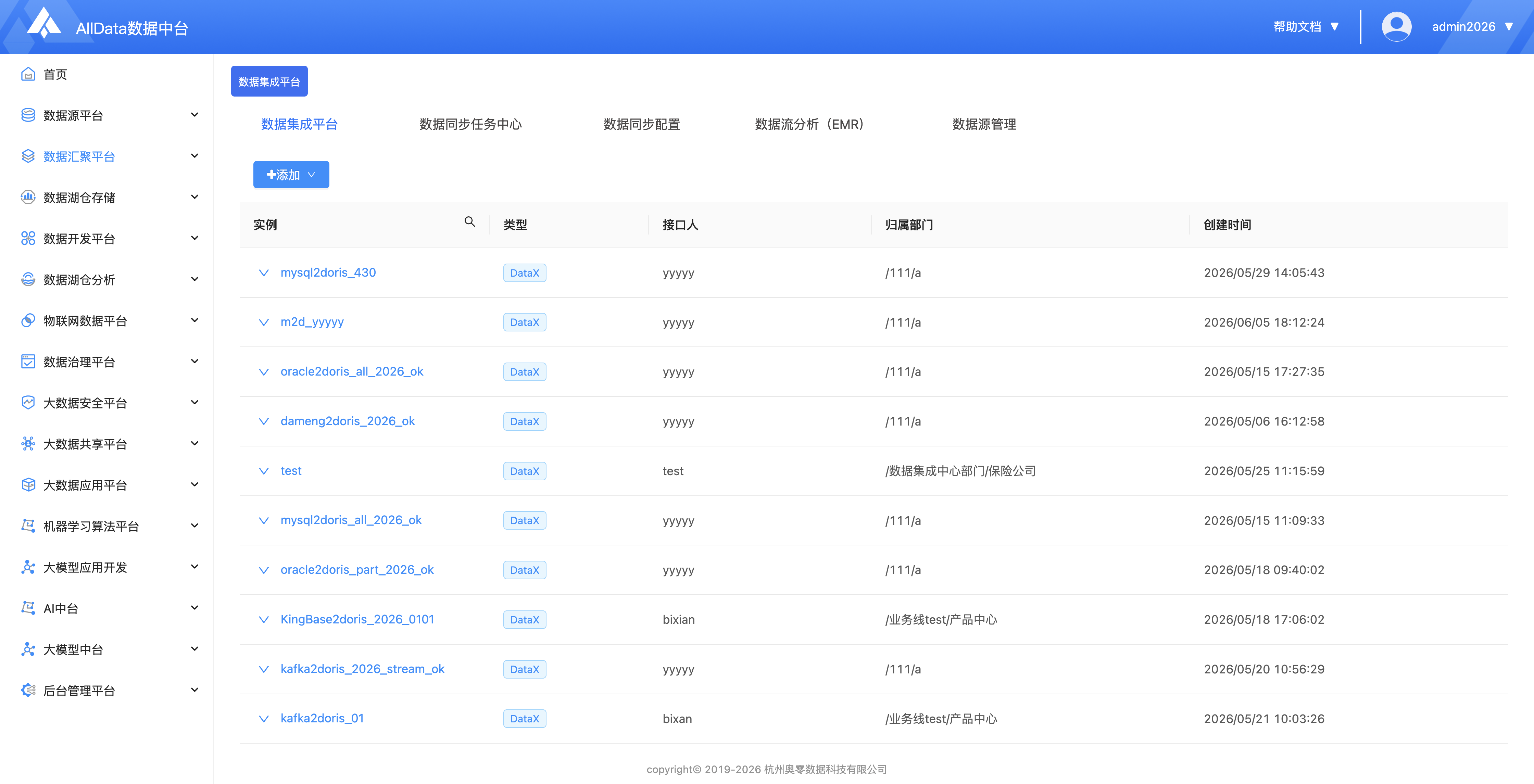Expand the 数据治理平台 sidebar menu arrow
Image resolution: width=1534 pixels, height=784 pixels.
[195, 361]
